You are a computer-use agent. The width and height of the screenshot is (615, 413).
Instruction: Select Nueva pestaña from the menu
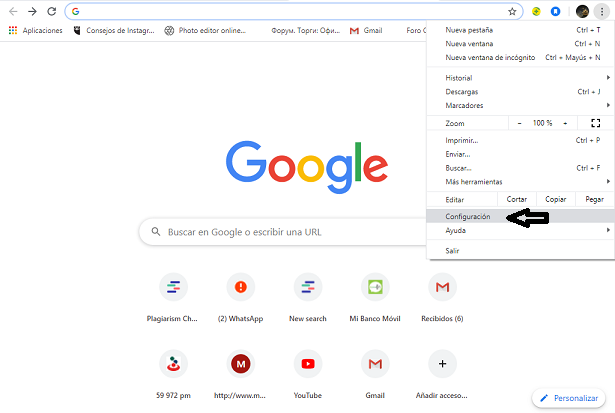(520, 30)
